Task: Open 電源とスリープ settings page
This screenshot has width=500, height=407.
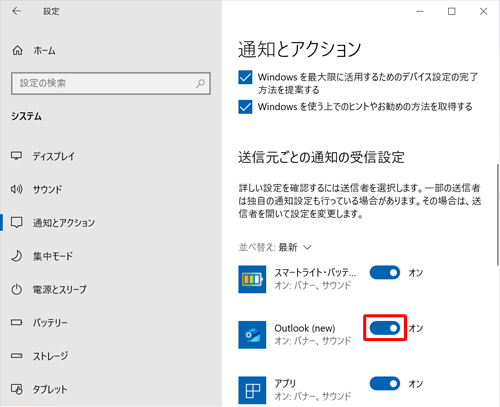Action: pos(111,289)
